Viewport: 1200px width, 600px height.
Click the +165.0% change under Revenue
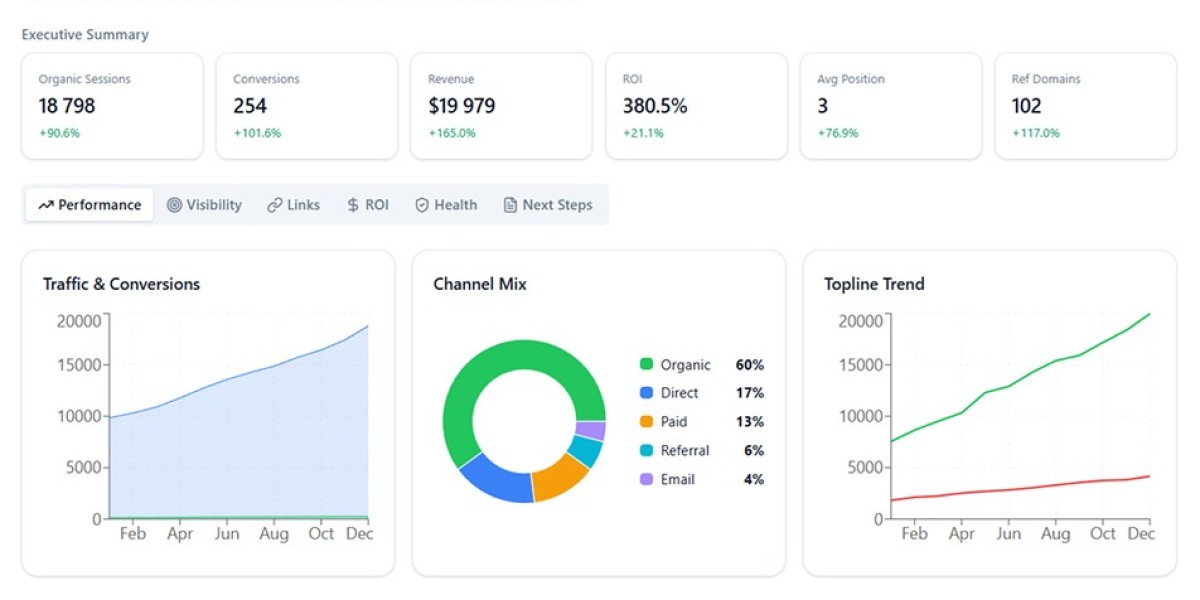(452, 133)
